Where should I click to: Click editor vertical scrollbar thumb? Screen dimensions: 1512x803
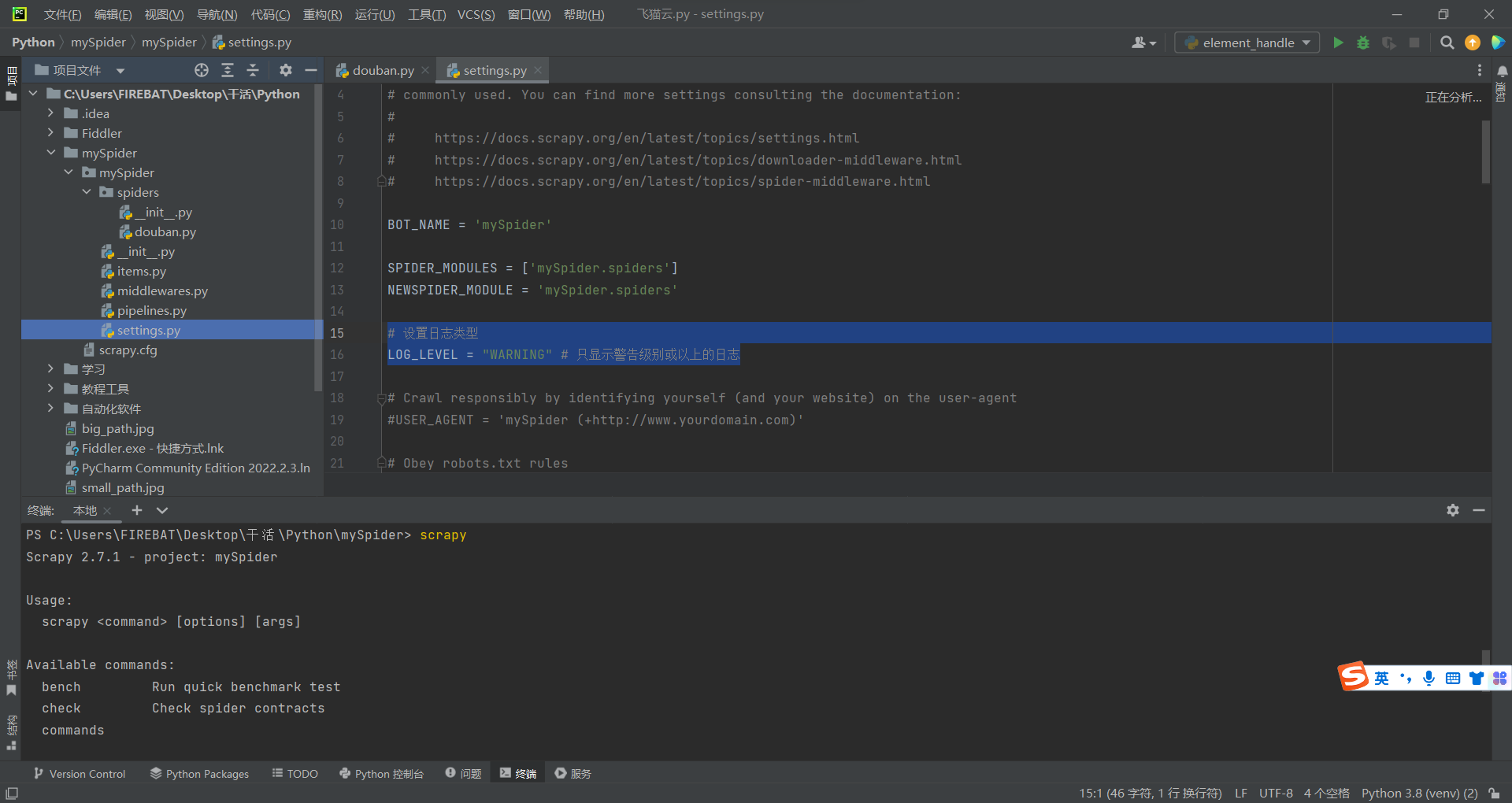click(1485, 151)
